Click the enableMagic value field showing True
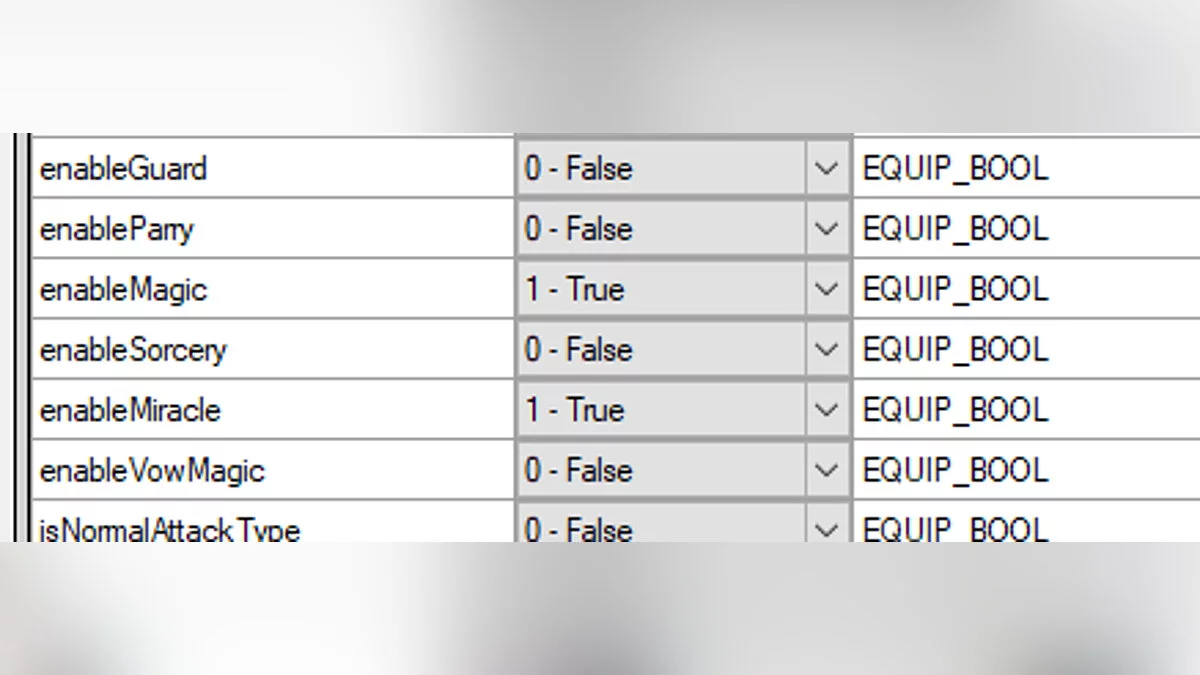Image resolution: width=1200 pixels, height=675 pixels. (660, 289)
